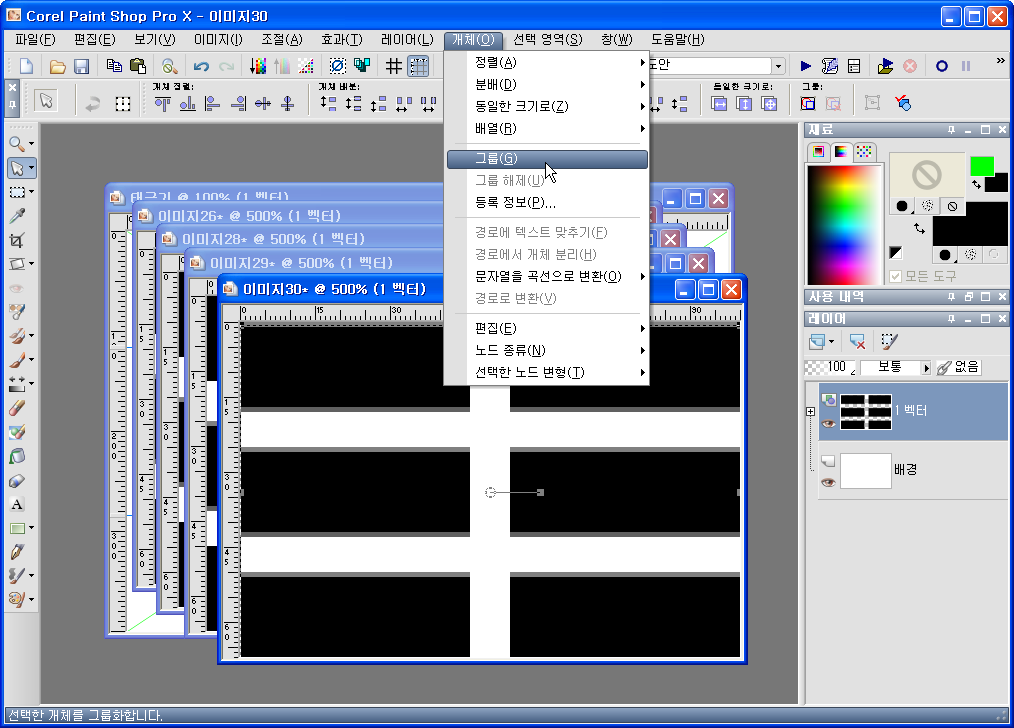Align objects to bottom icon

(x=188, y=103)
